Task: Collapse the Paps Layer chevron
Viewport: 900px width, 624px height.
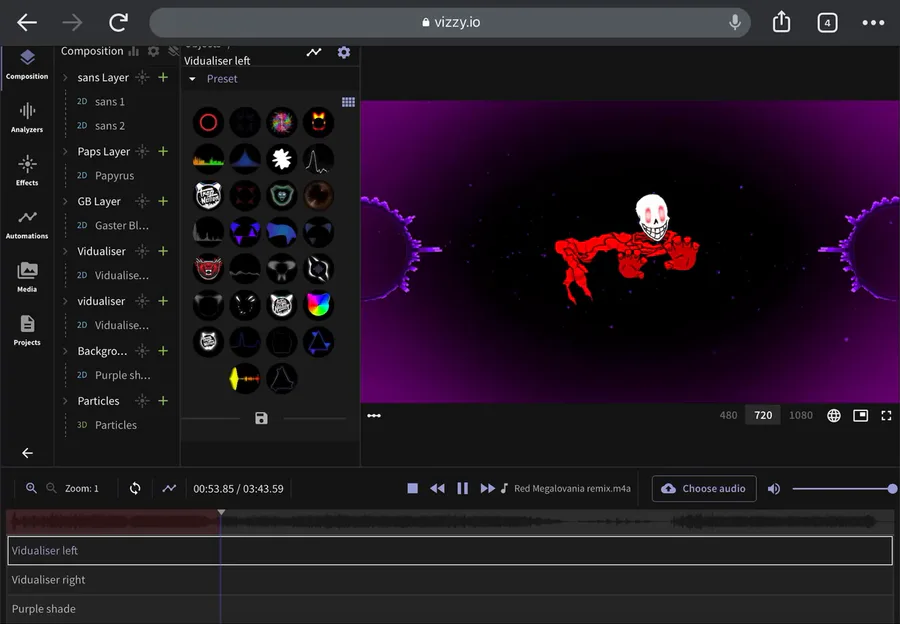Action: 65,152
